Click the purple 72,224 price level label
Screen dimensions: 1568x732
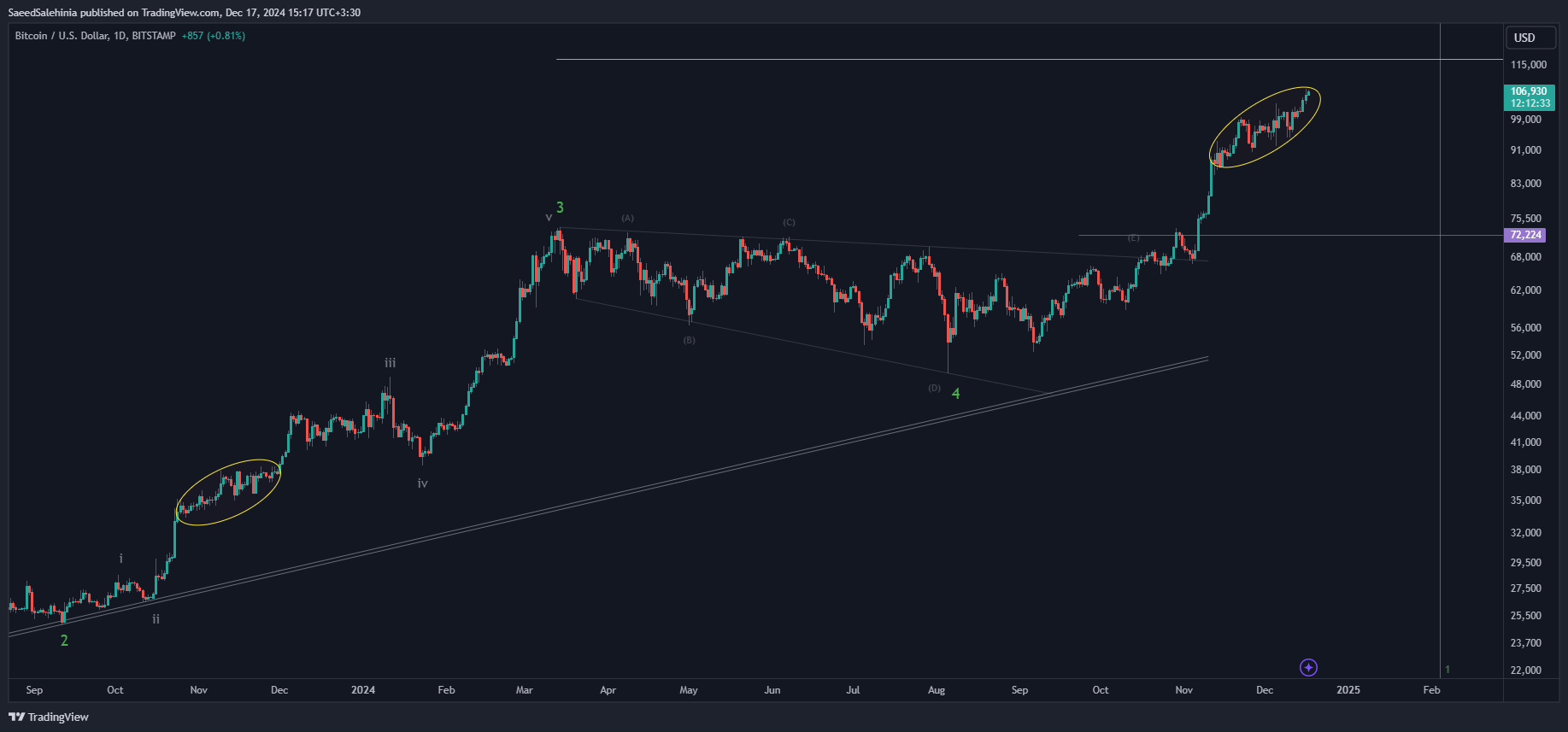(1526, 235)
